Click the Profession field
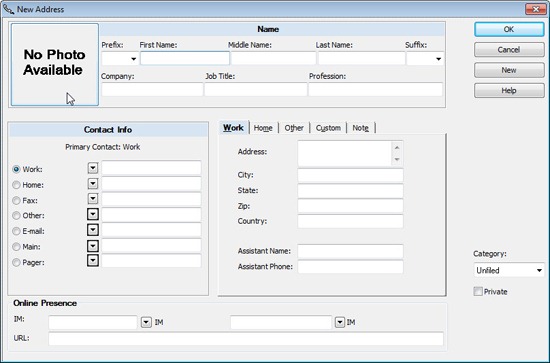This screenshot has width=550, height=363. pos(375,89)
